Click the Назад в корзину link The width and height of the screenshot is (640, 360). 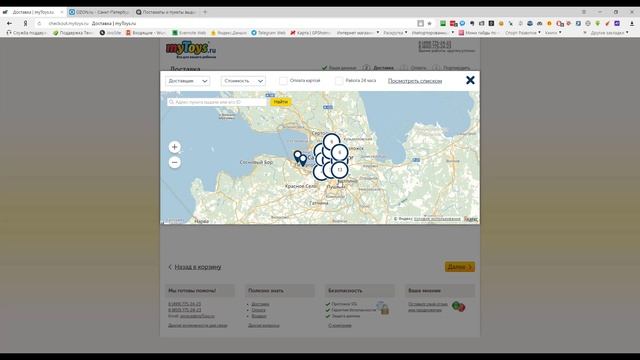[198, 267]
